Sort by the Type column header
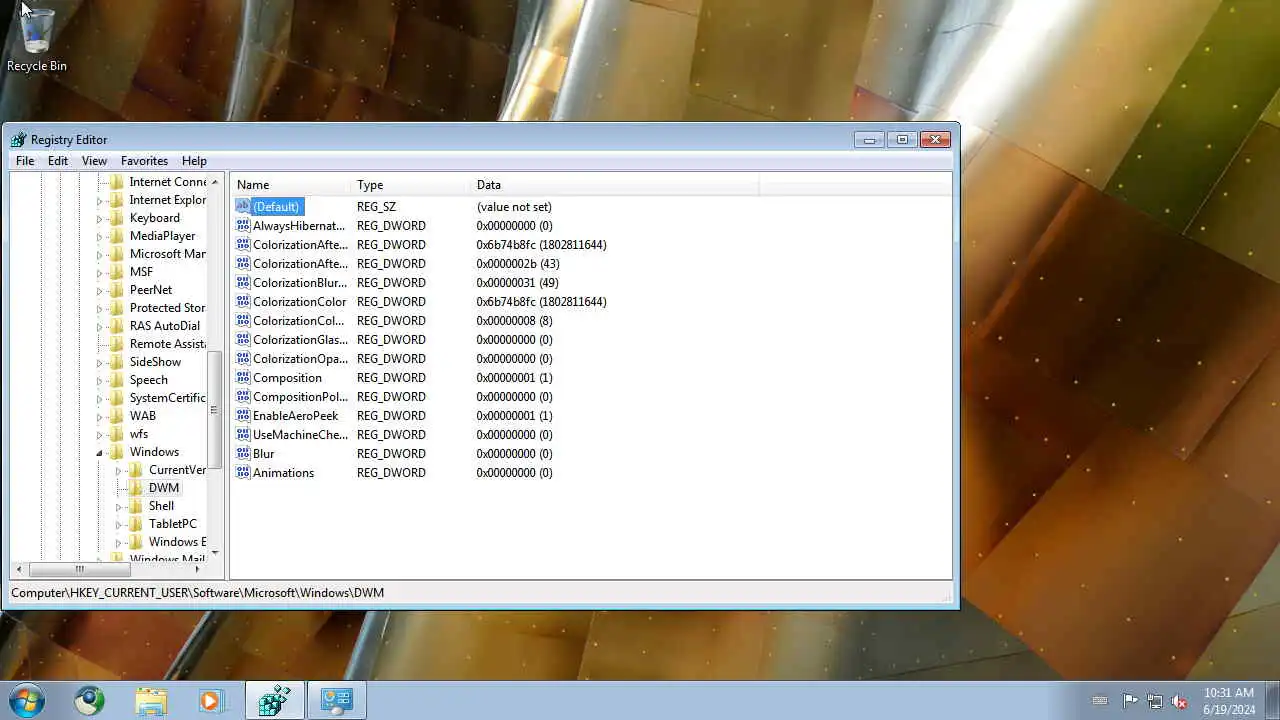The width and height of the screenshot is (1280, 720). [411, 185]
